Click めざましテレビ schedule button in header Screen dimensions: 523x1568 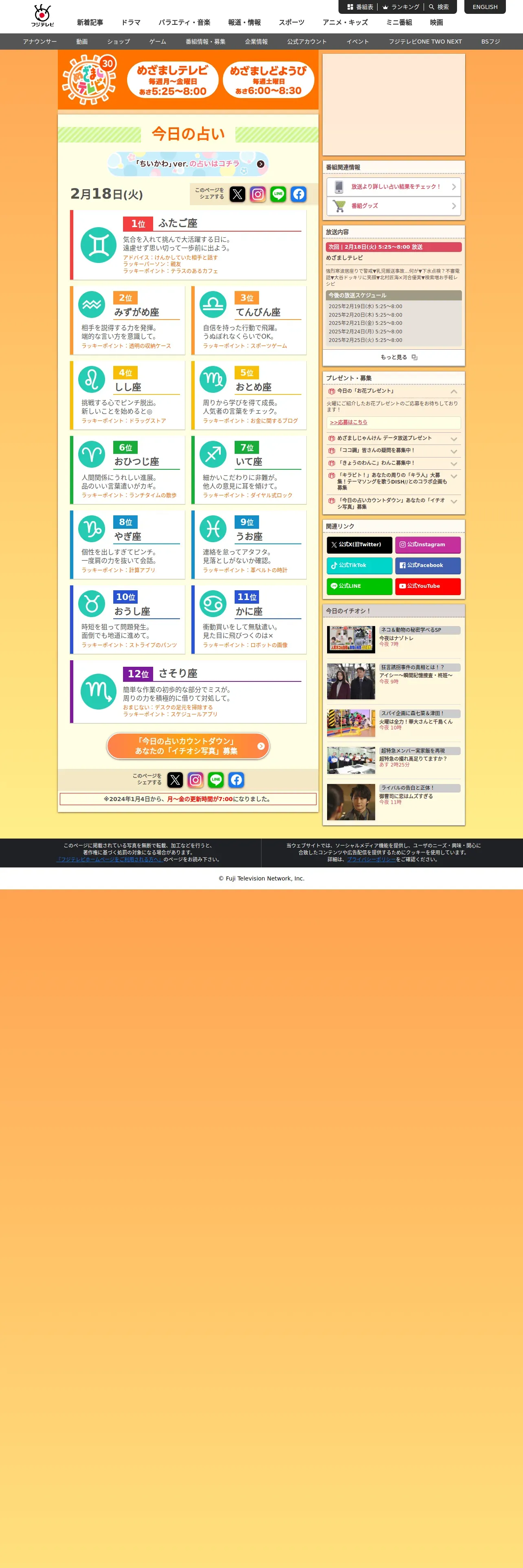click(x=172, y=80)
